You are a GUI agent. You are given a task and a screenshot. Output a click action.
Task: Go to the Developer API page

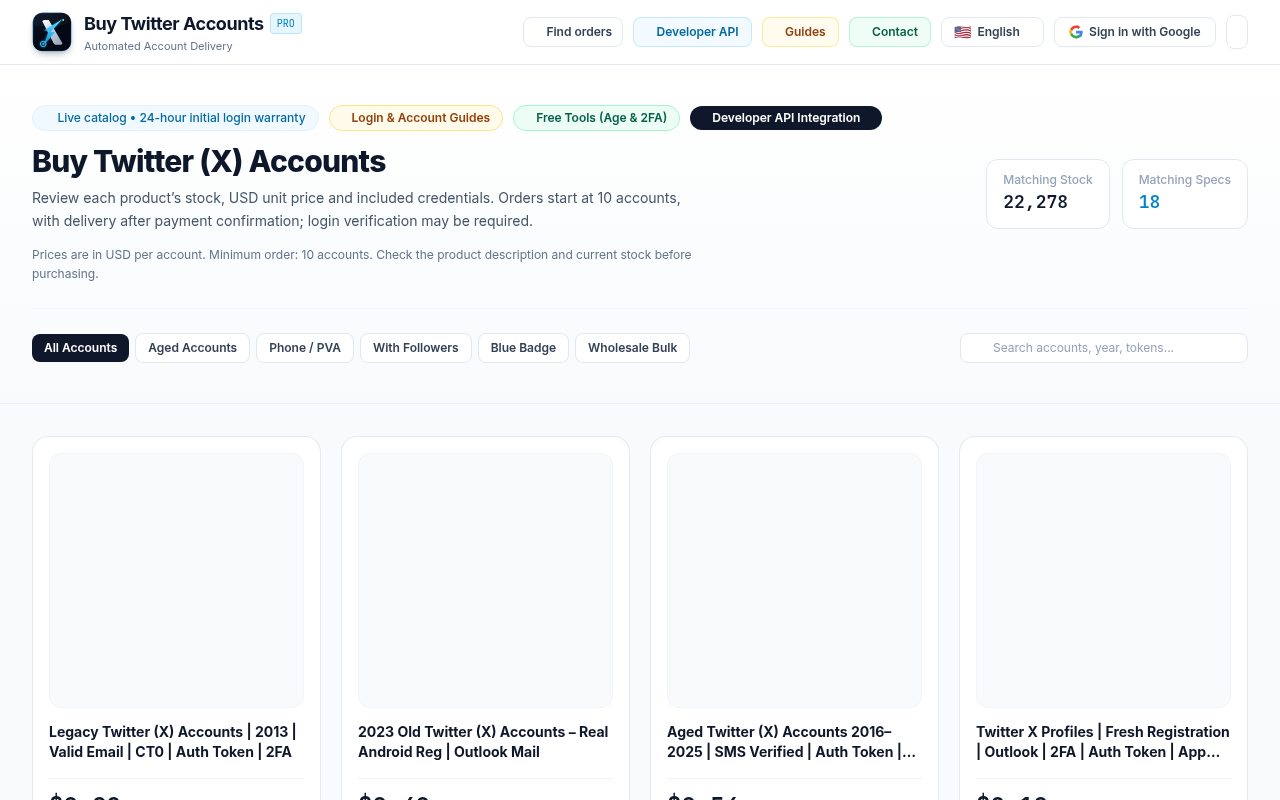coord(692,32)
